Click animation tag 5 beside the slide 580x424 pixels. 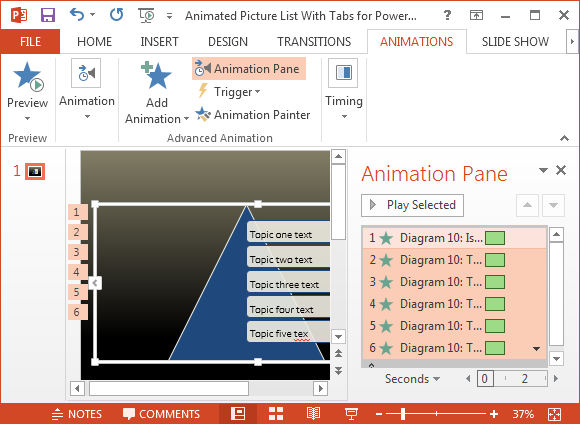(78, 292)
